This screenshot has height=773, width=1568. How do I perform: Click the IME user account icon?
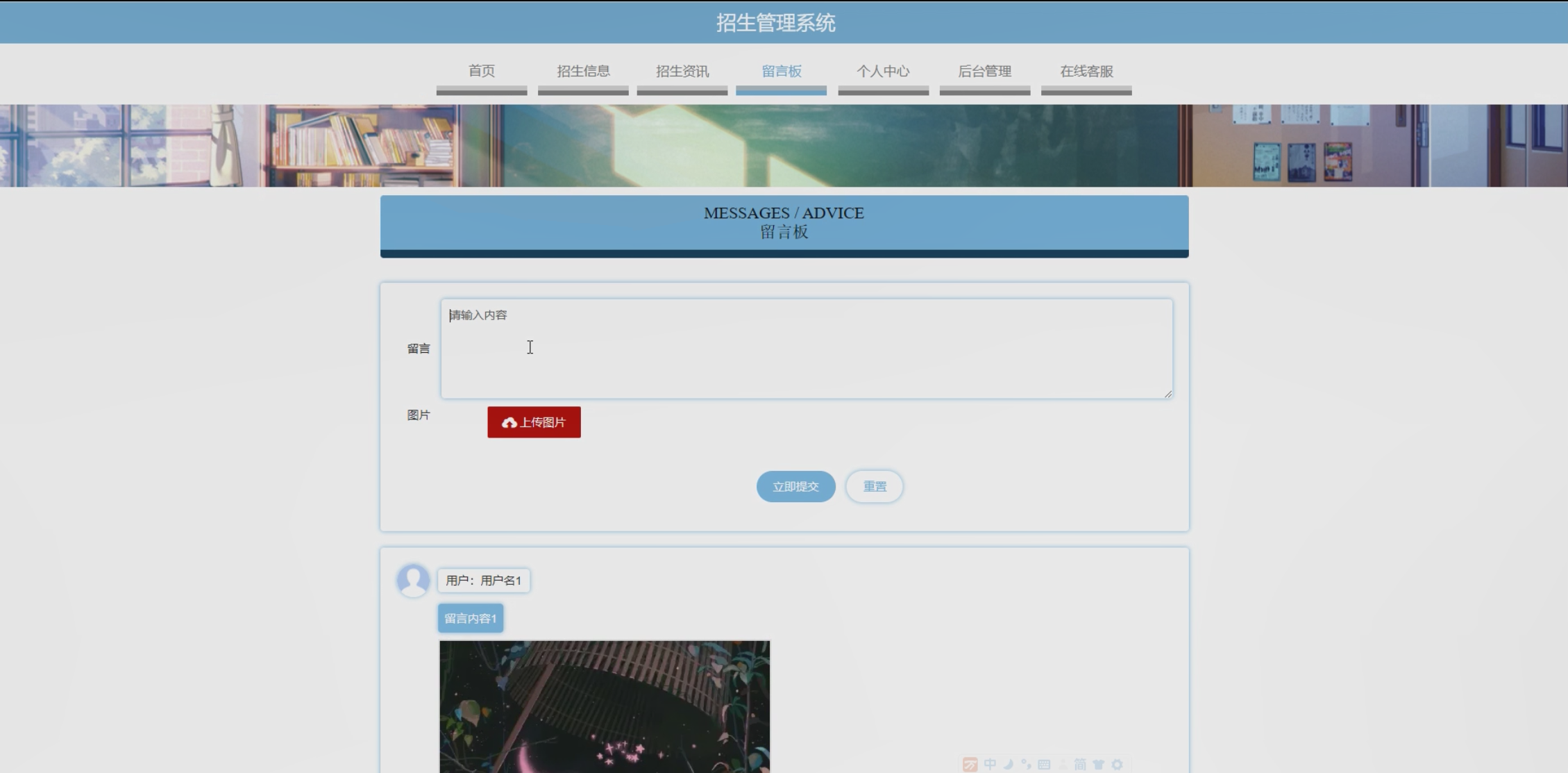(1062, 764)
